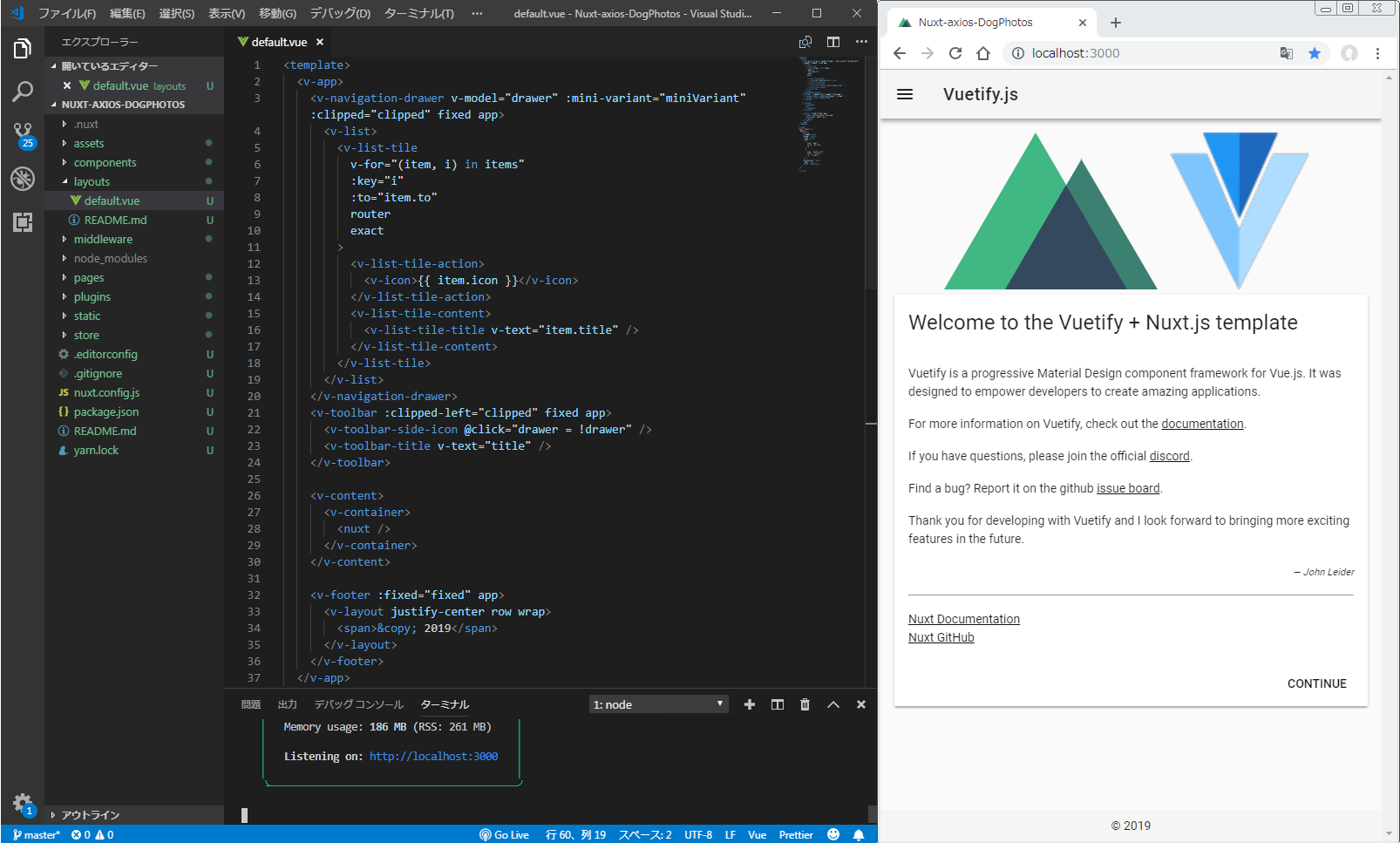Screen dimensions: 1400x843
Task: Open the Debug view icon
Action: pos(23,179)
